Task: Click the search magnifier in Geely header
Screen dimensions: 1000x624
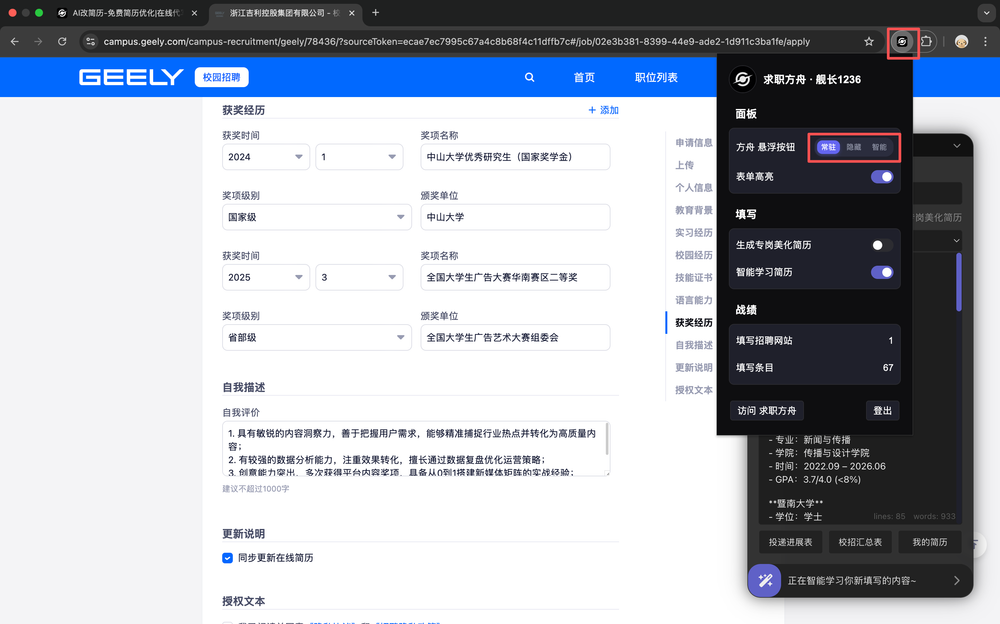Action: click(529, 77)
